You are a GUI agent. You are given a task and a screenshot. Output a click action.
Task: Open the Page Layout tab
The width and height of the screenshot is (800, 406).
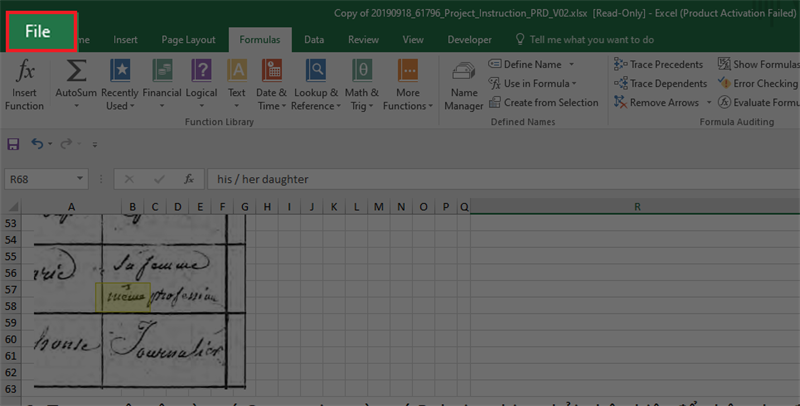tap(188, 40)
